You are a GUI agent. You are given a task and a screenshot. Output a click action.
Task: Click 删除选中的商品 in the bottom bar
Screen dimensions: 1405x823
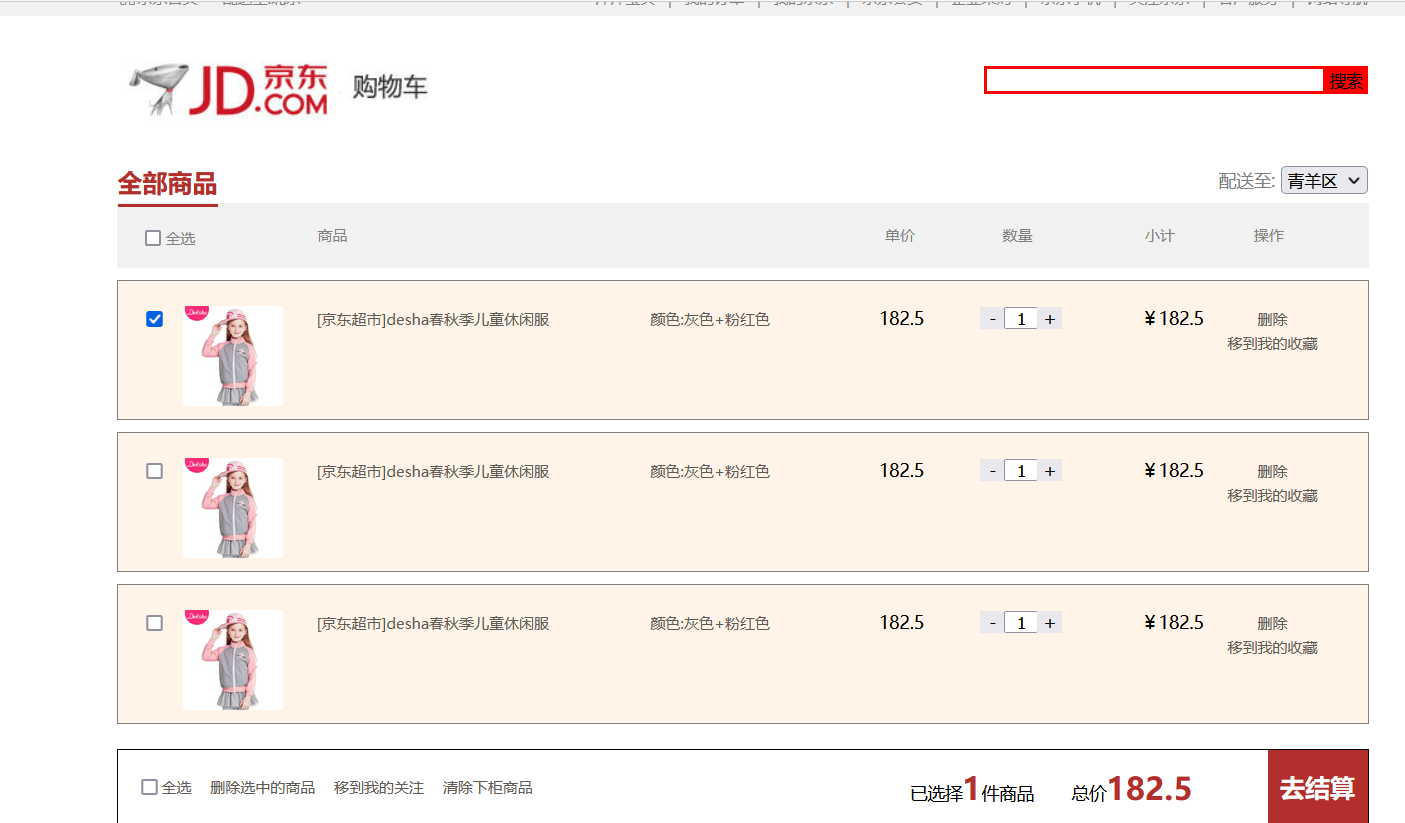262,788
